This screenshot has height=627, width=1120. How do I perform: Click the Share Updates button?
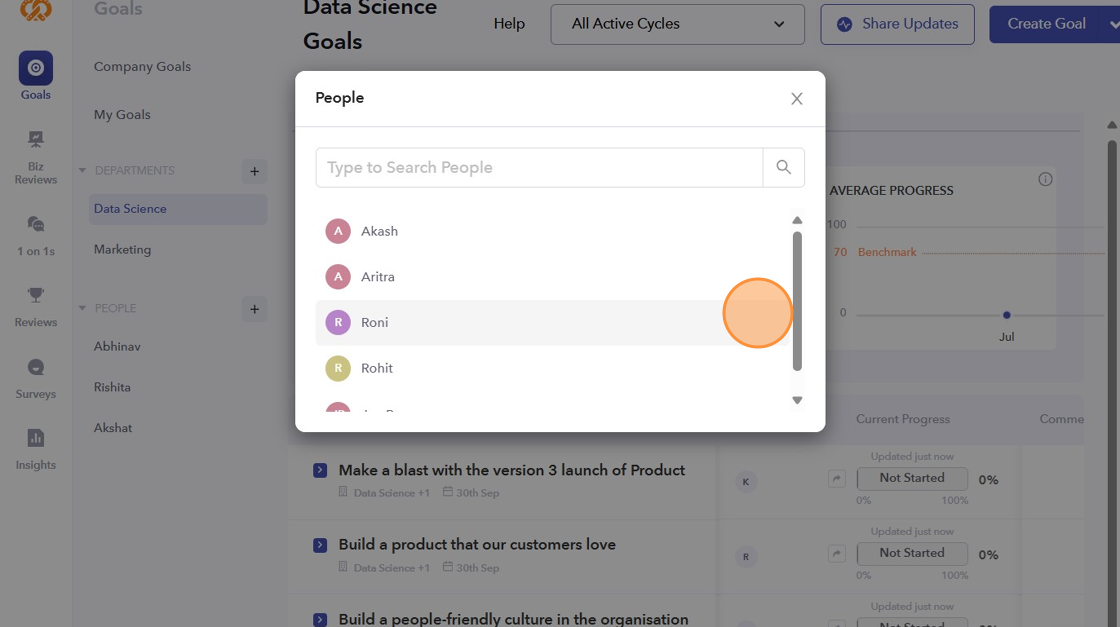point(897,24)
